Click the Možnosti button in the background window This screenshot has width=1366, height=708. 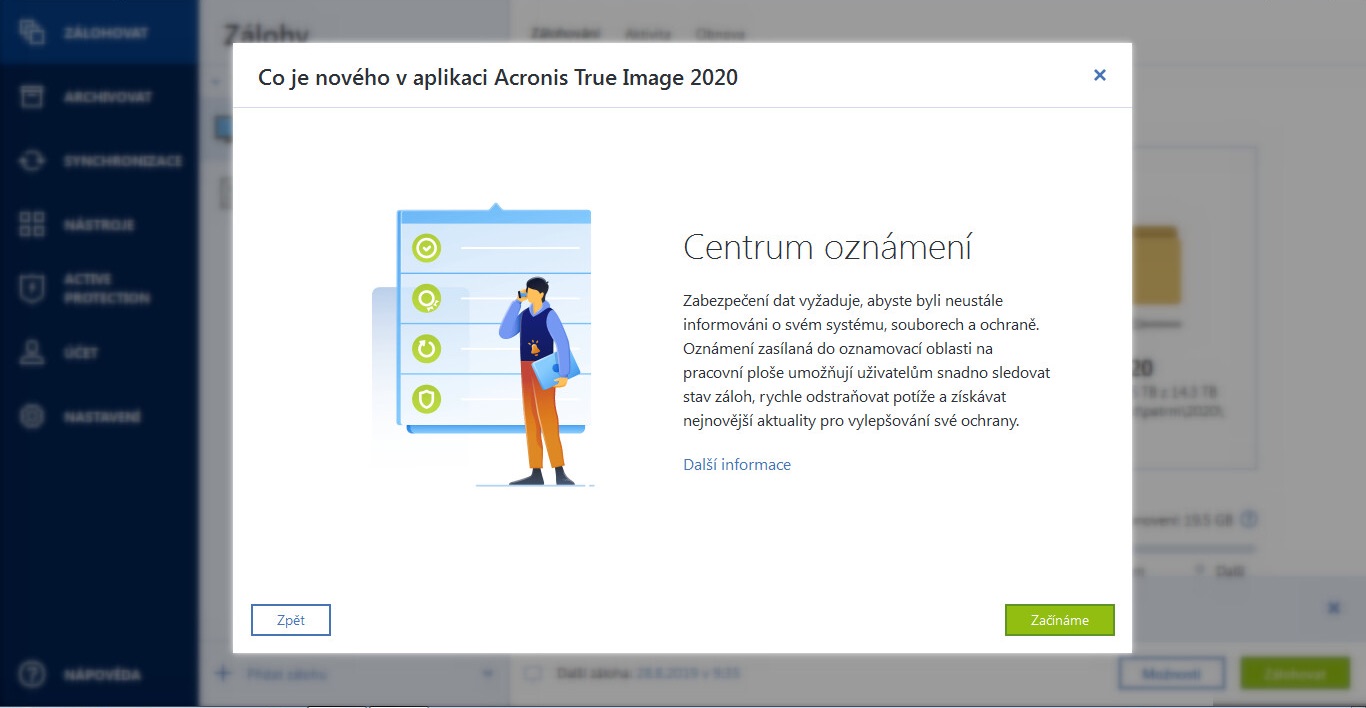point(1172,673)
